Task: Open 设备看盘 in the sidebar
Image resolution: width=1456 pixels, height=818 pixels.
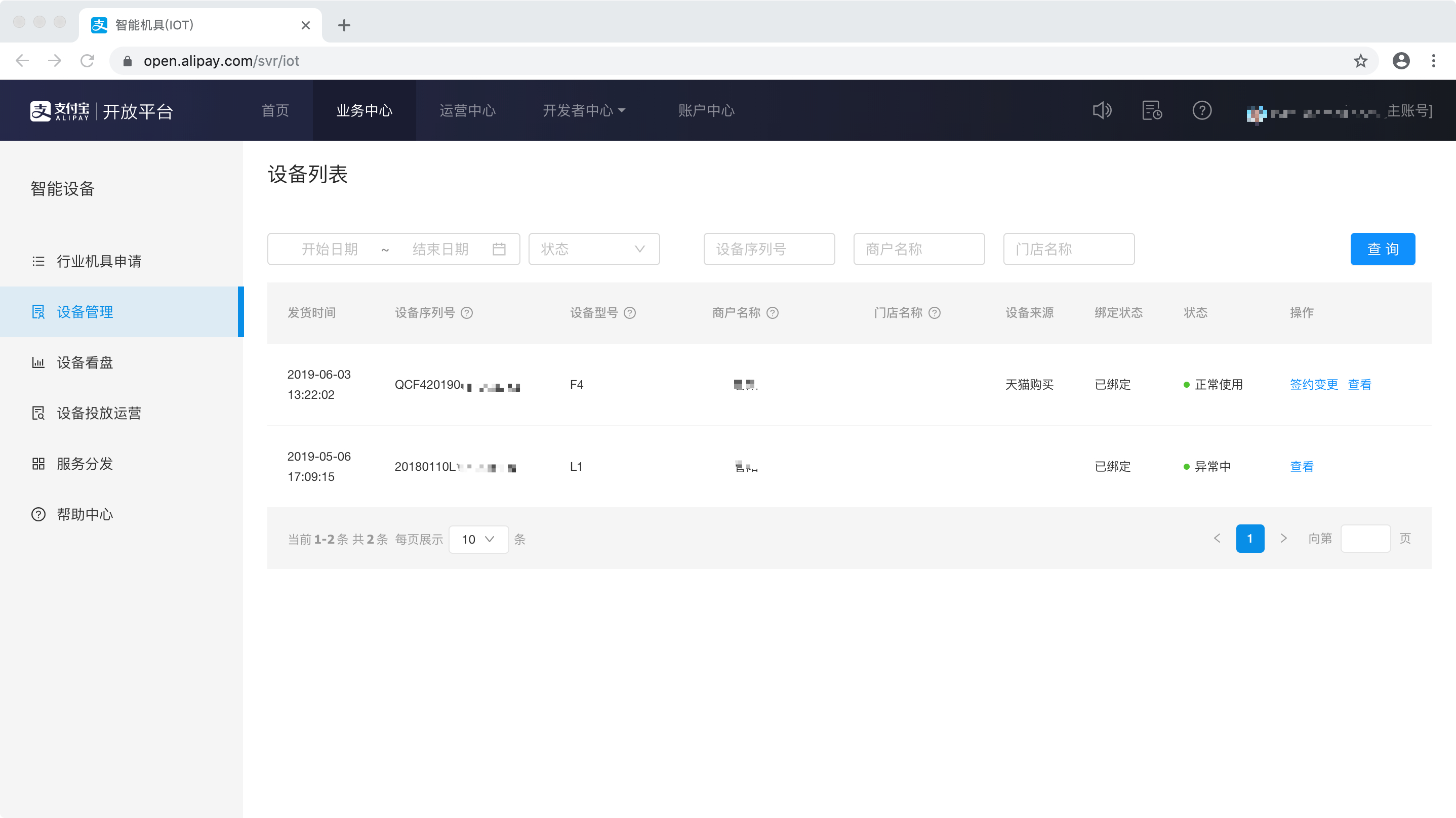Action: 85,362
